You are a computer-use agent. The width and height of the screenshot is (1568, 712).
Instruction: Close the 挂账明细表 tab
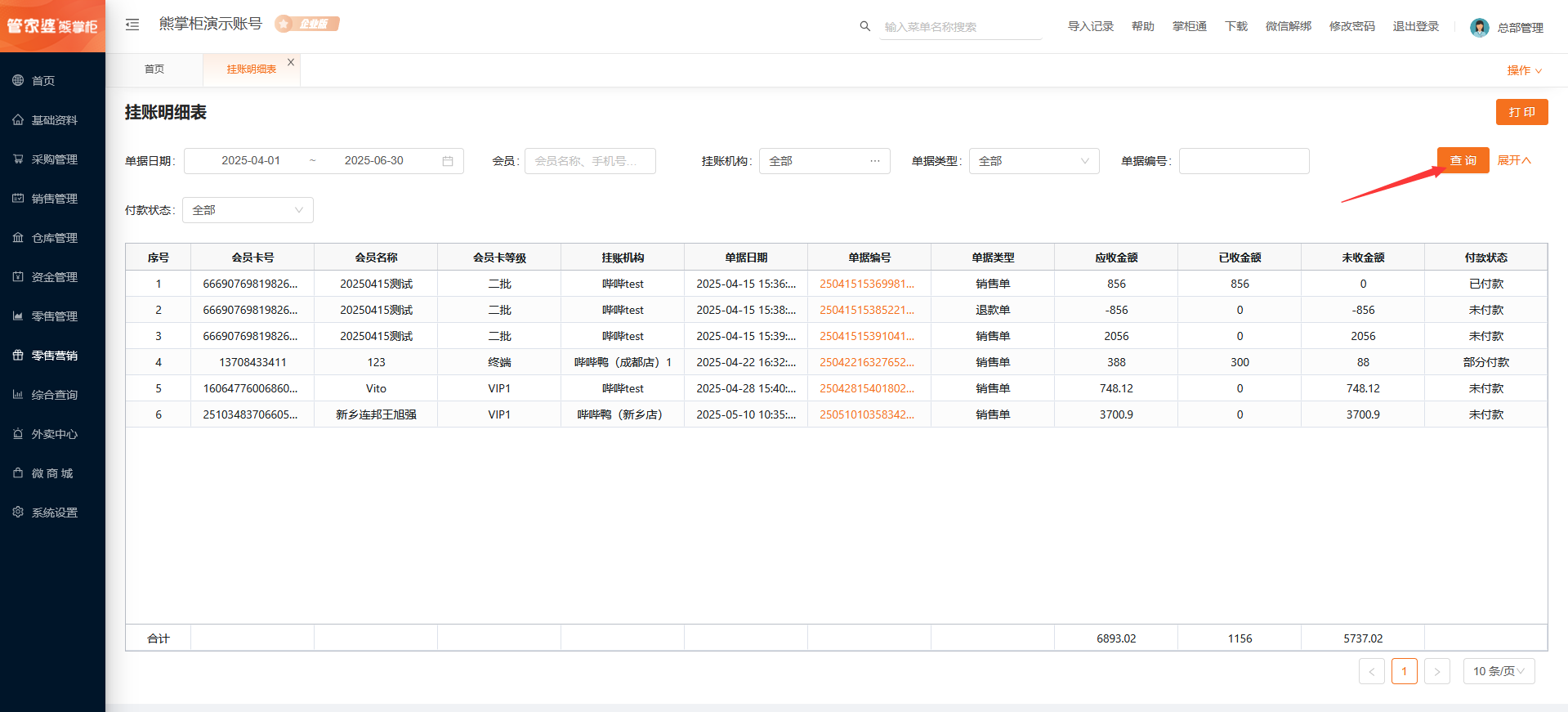(291, 62)
